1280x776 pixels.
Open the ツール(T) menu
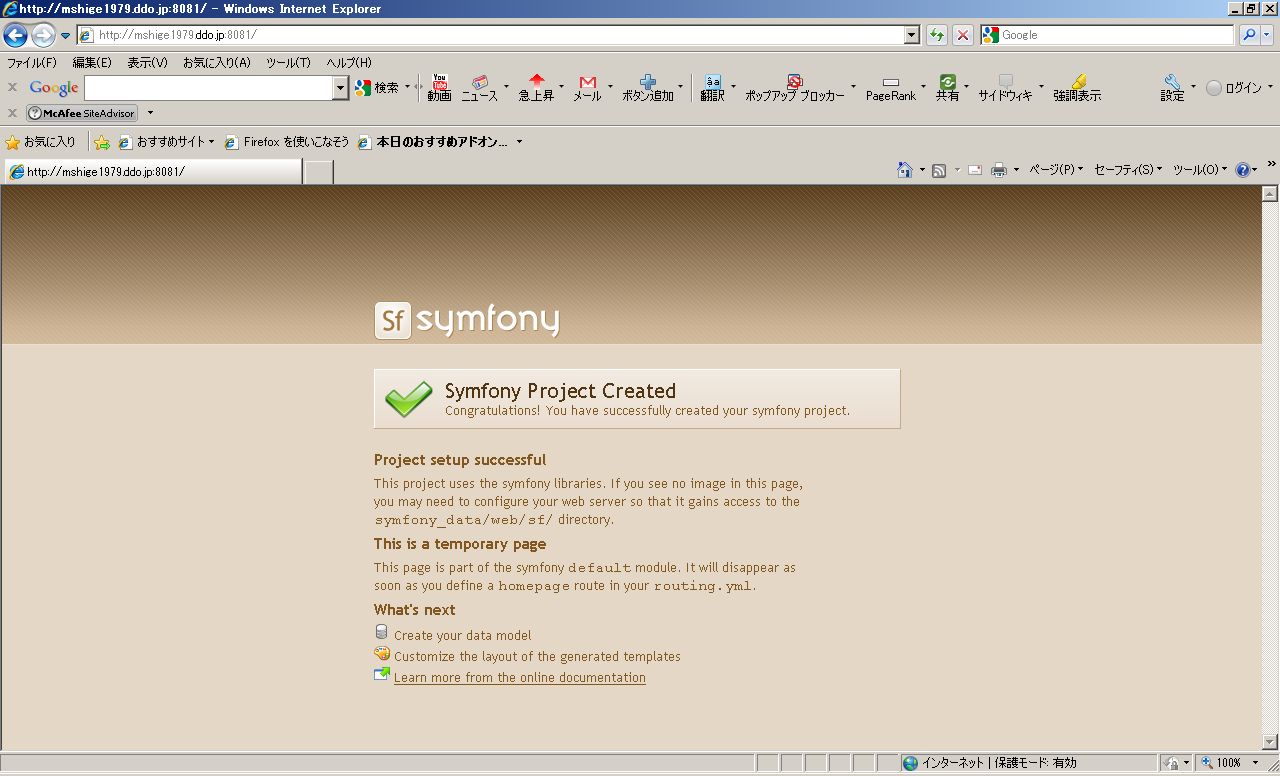(x=288, y=63)
